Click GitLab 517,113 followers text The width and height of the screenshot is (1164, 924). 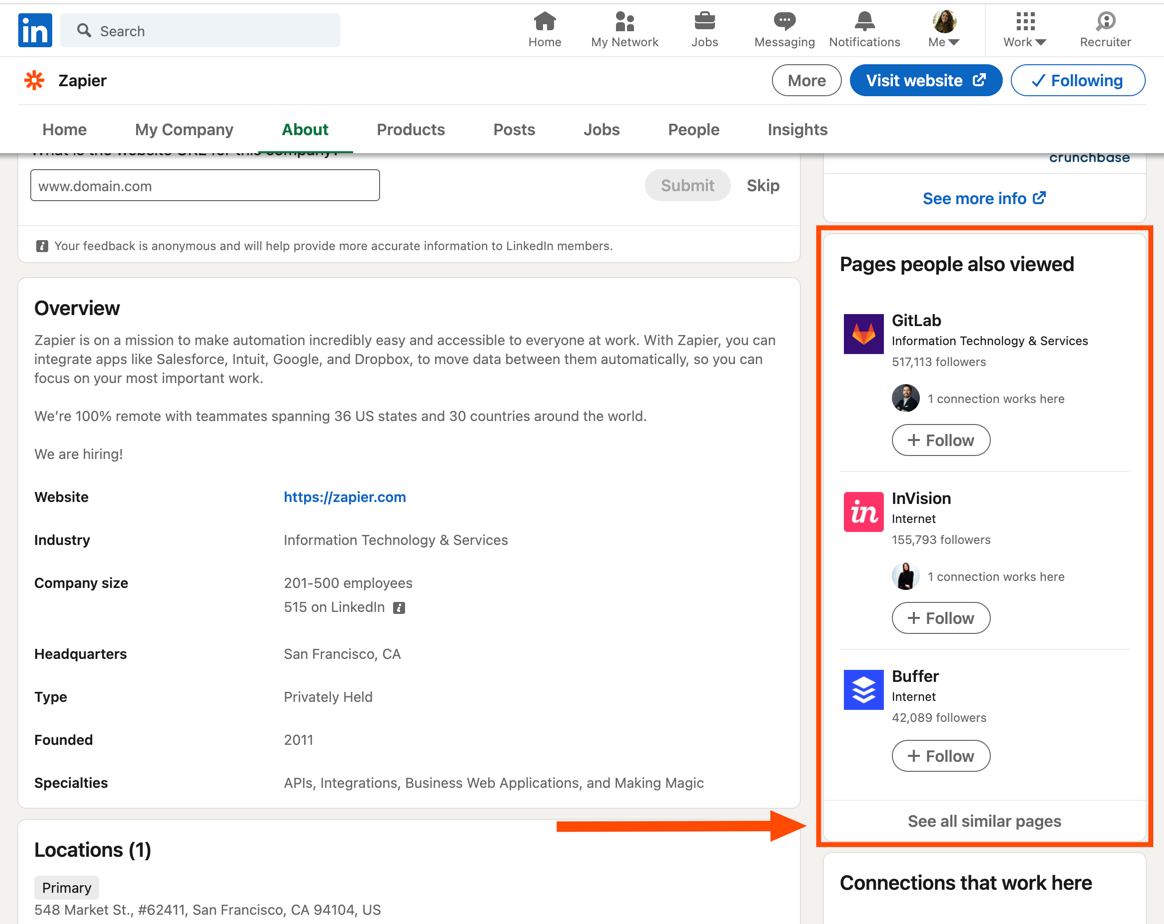click(x=939, y=362)
